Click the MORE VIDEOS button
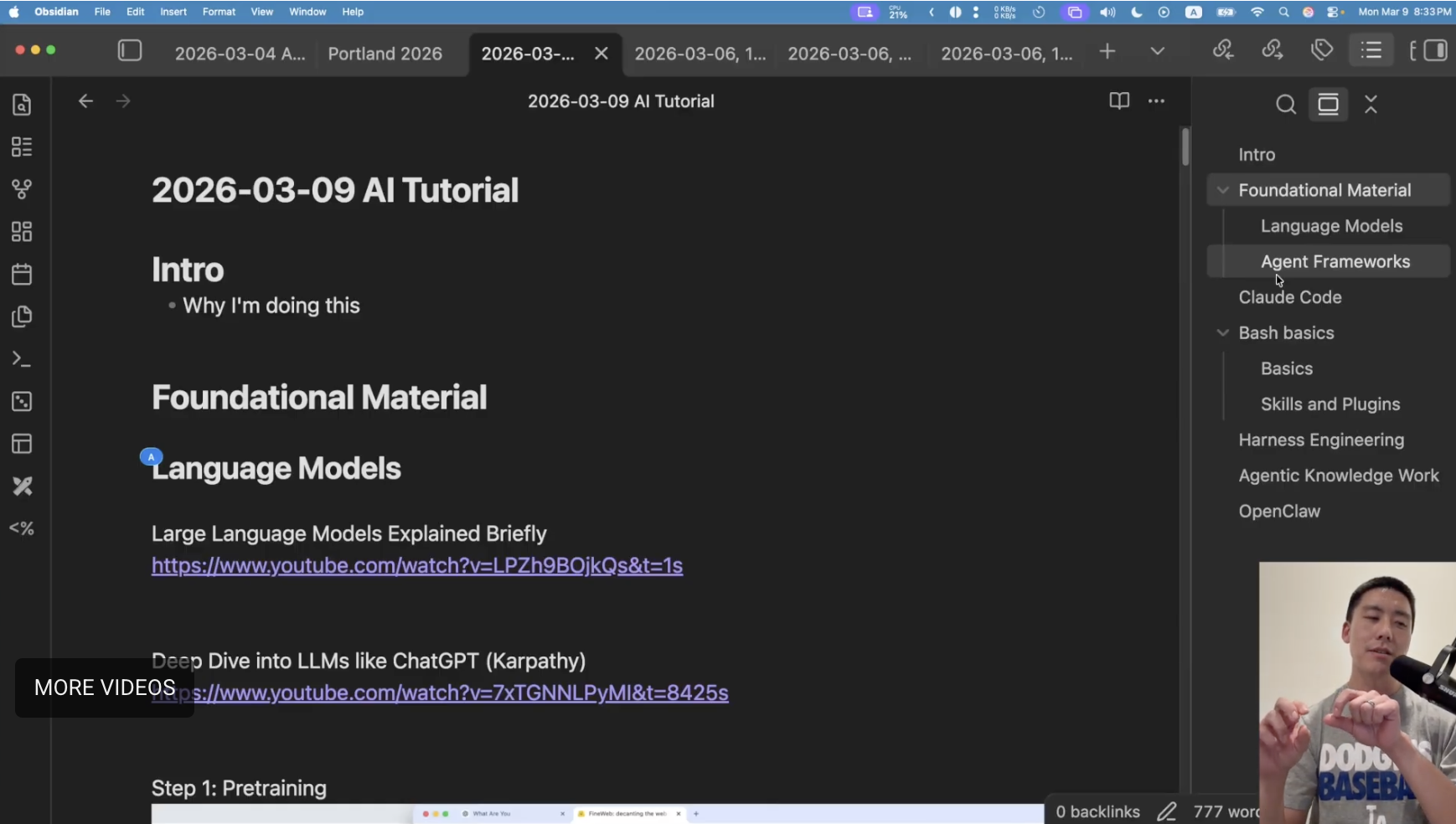The height and width of the screenshot is (824, 1456). point(105,688)
